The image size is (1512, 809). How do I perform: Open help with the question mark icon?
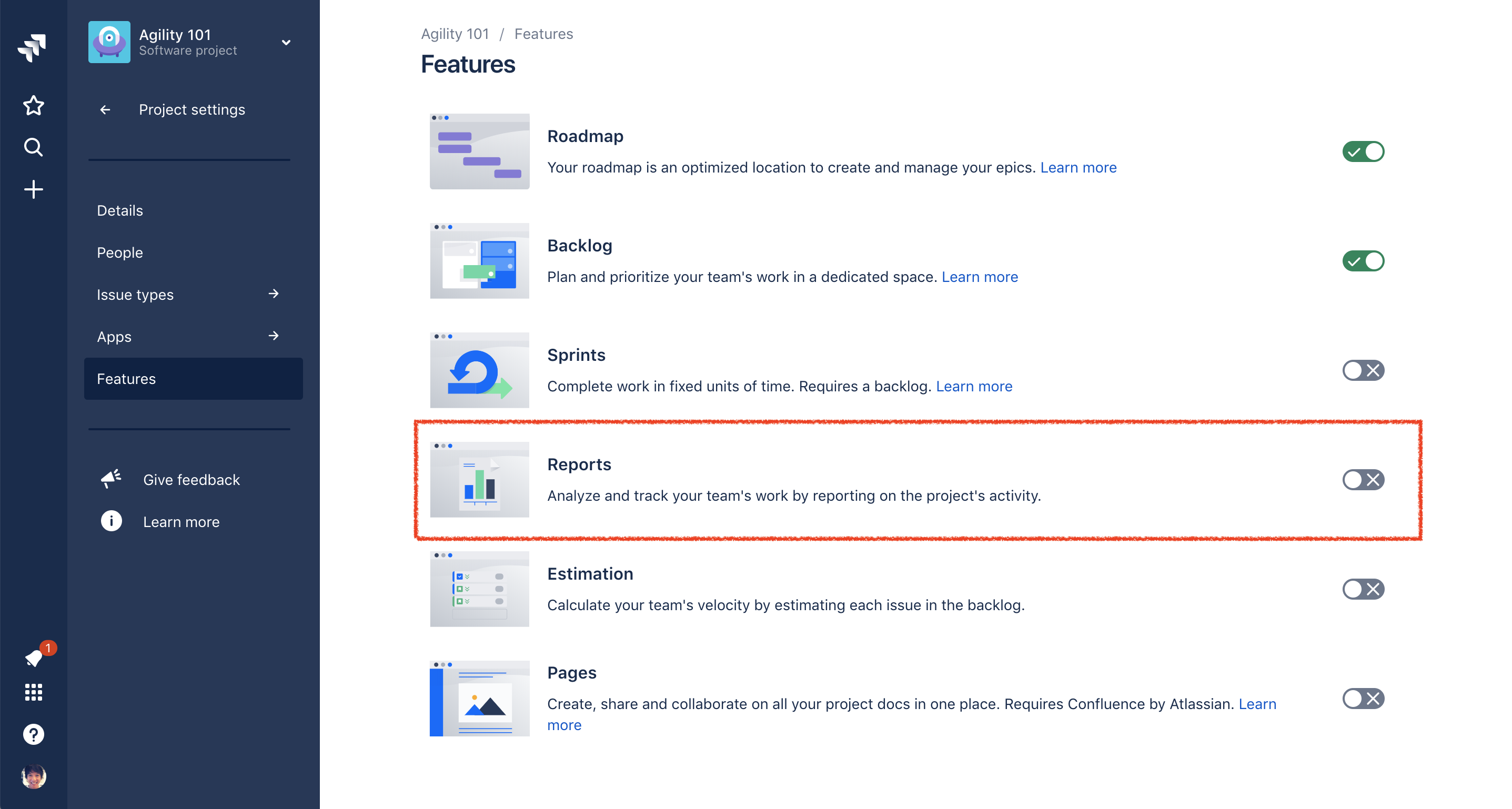34,734
